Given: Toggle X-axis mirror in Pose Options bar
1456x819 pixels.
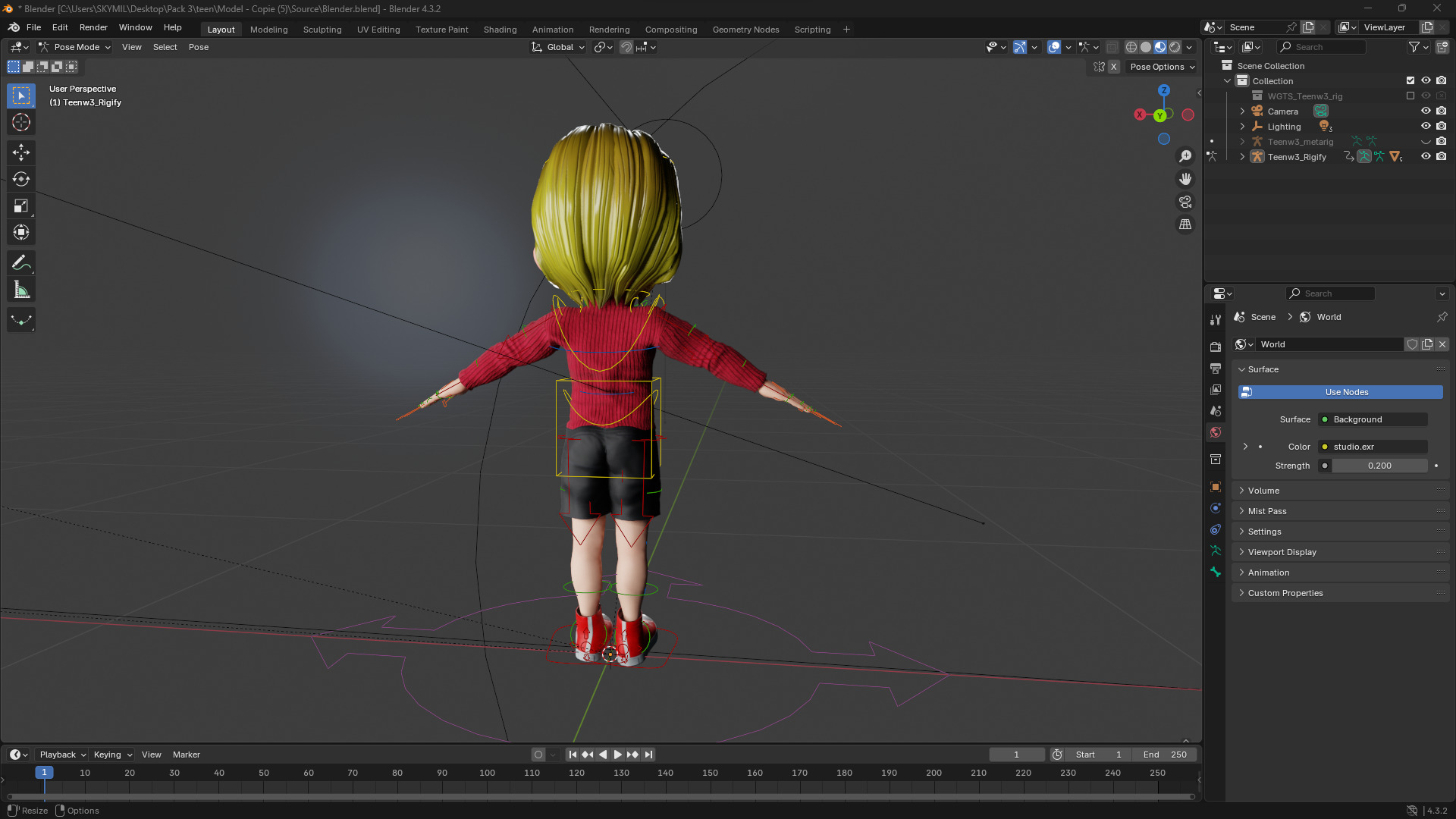Looking at the screenshot, I should click(1114, 67).
